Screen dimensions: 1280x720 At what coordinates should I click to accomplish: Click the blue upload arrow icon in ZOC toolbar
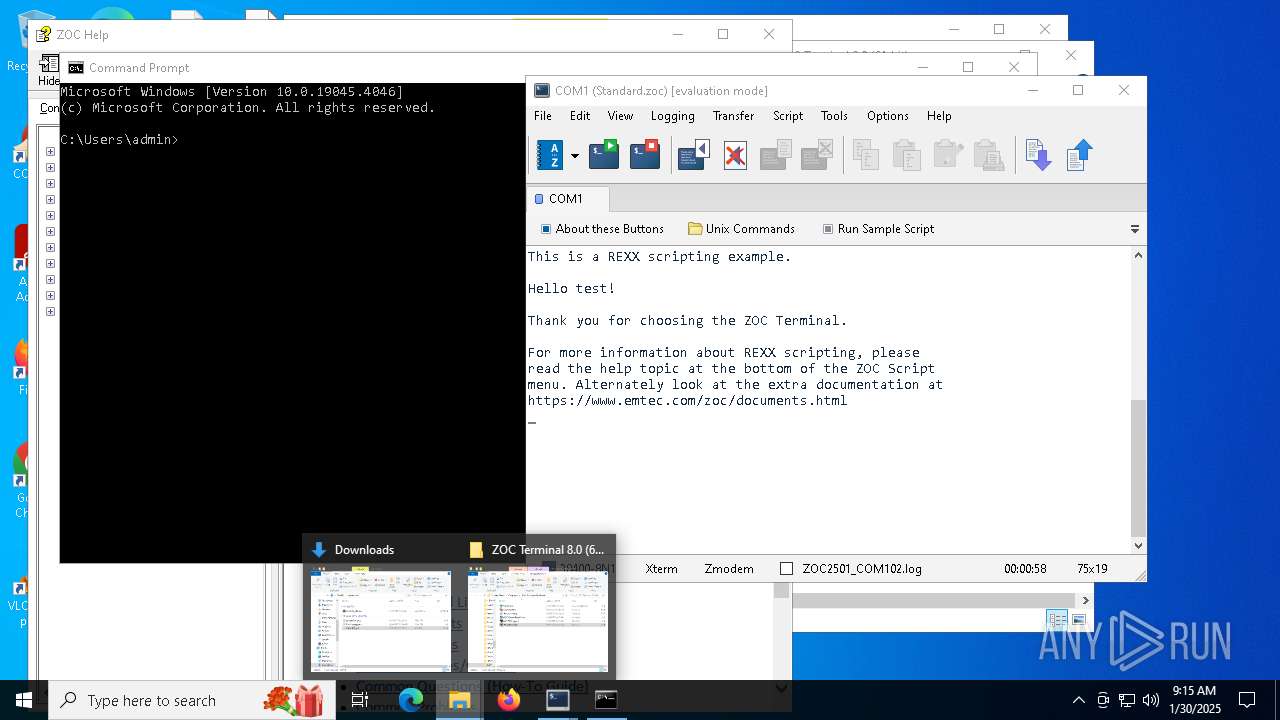tap(1079, 155)
